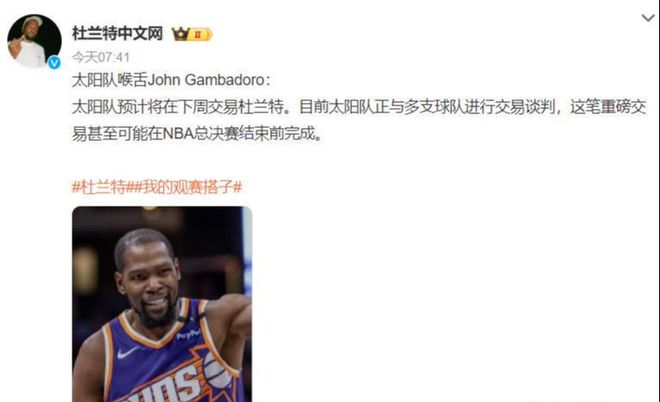
Task: Click the Nike swoosh on the jersey
Action: point(128,353)
